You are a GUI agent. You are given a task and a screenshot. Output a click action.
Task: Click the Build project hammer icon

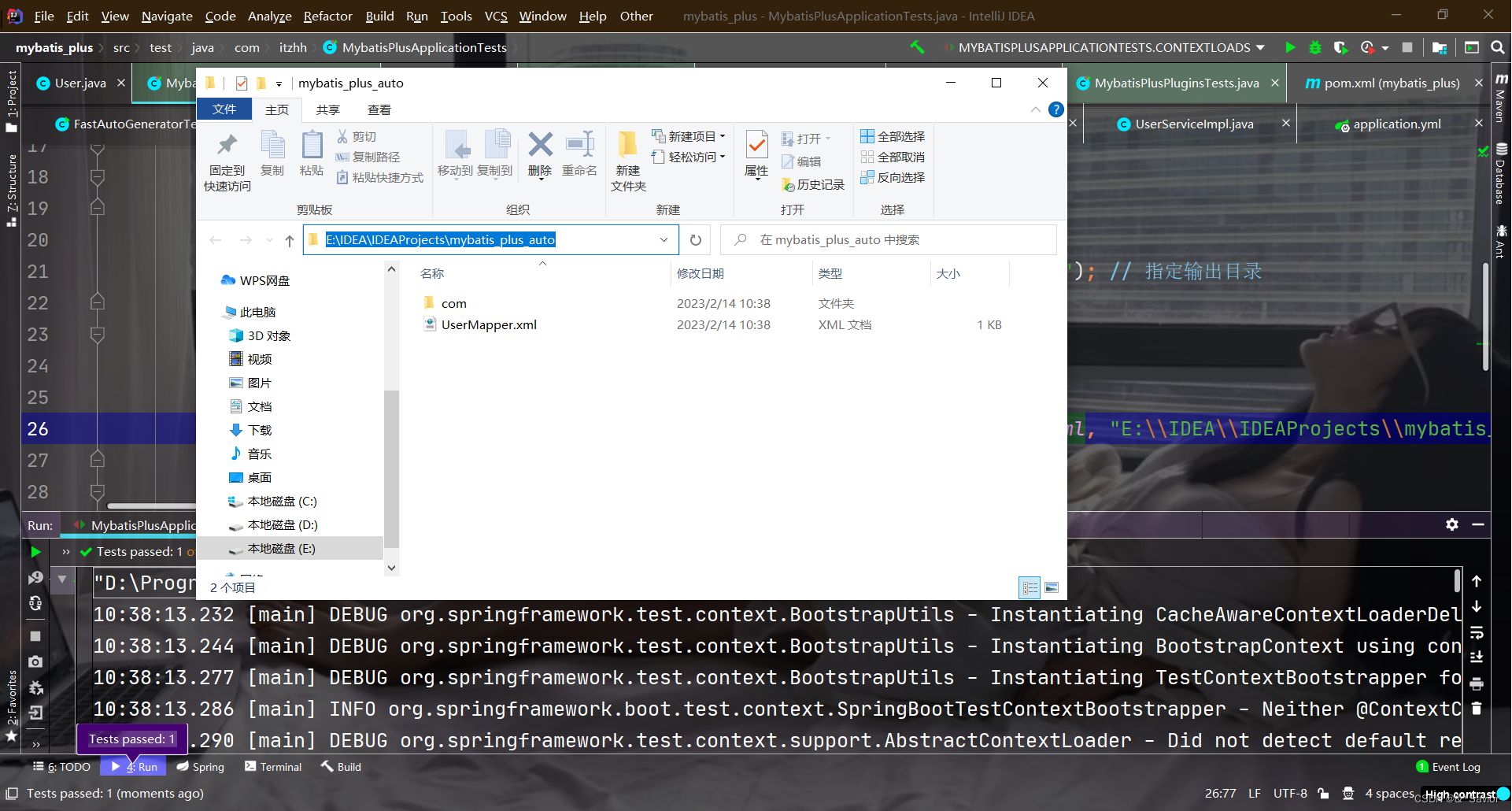[917, 47]
